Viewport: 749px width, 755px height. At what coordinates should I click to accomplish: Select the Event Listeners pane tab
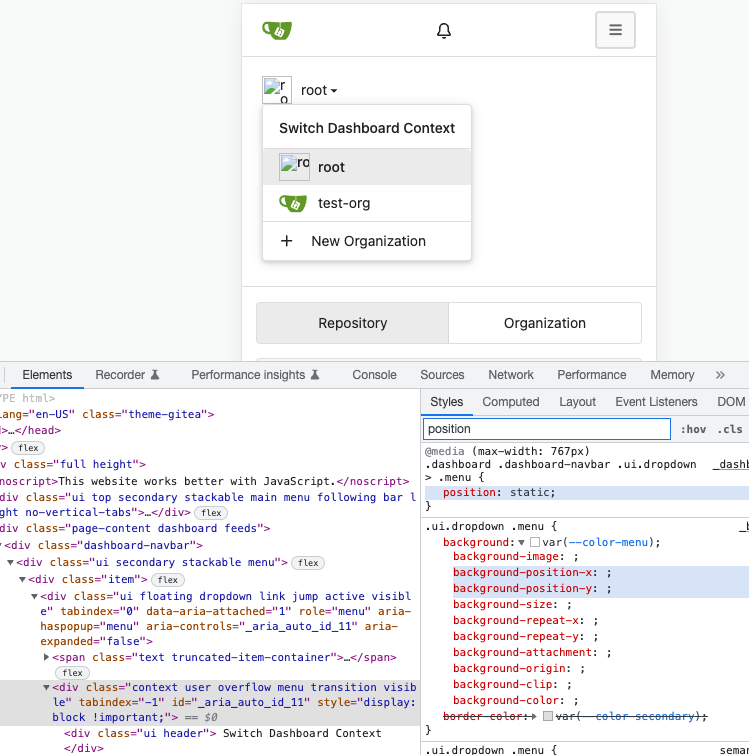(x=656, y=402)
